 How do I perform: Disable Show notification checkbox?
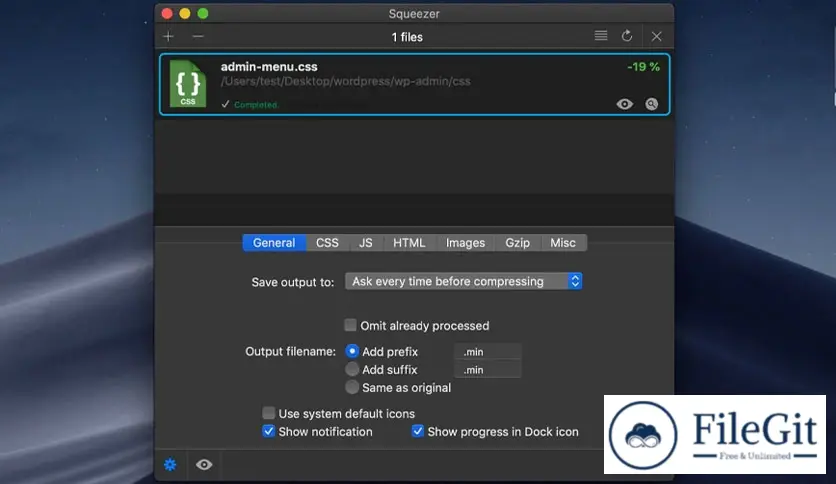tap(268, 431)
